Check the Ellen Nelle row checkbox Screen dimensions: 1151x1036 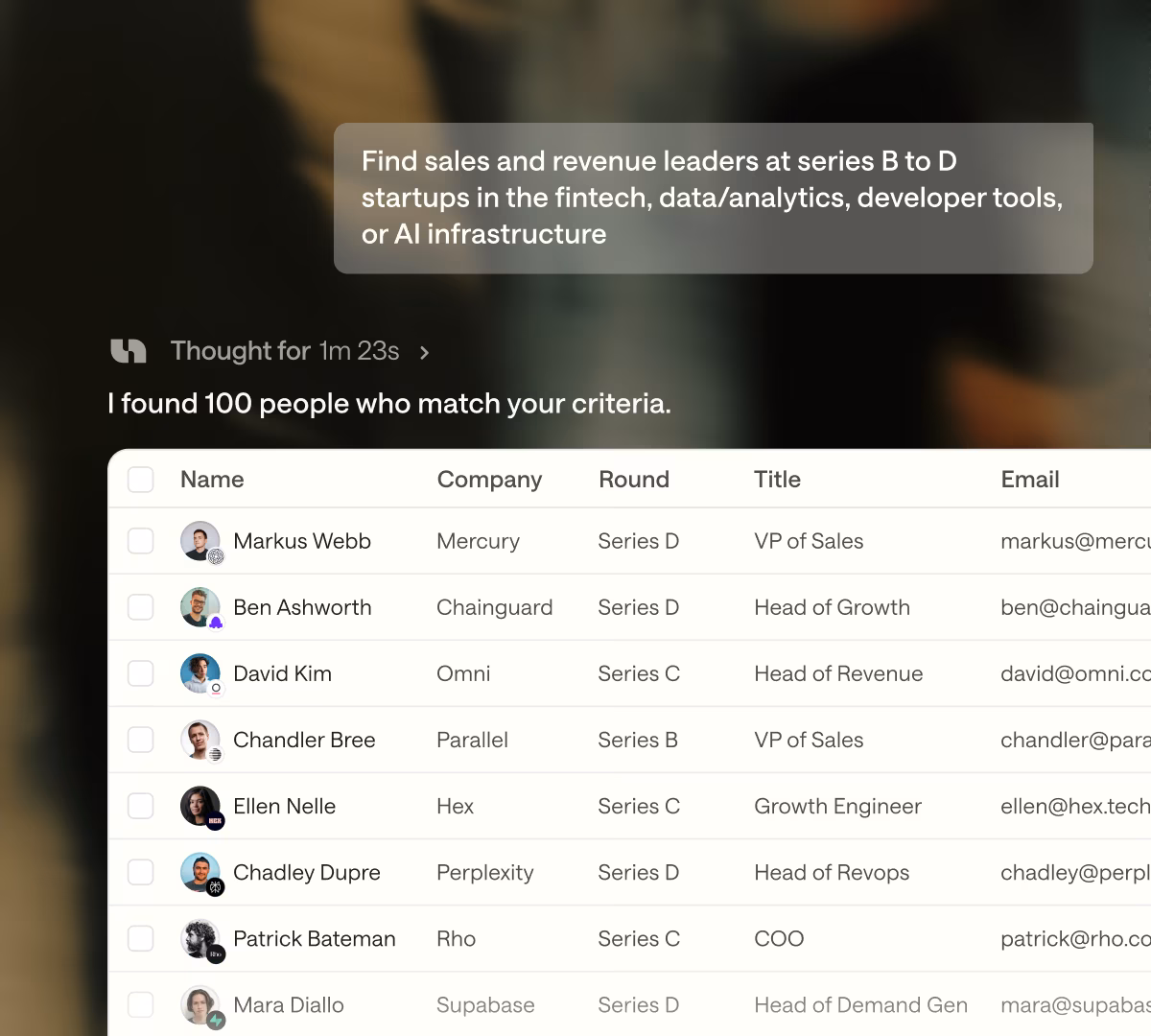pos(141,806)
